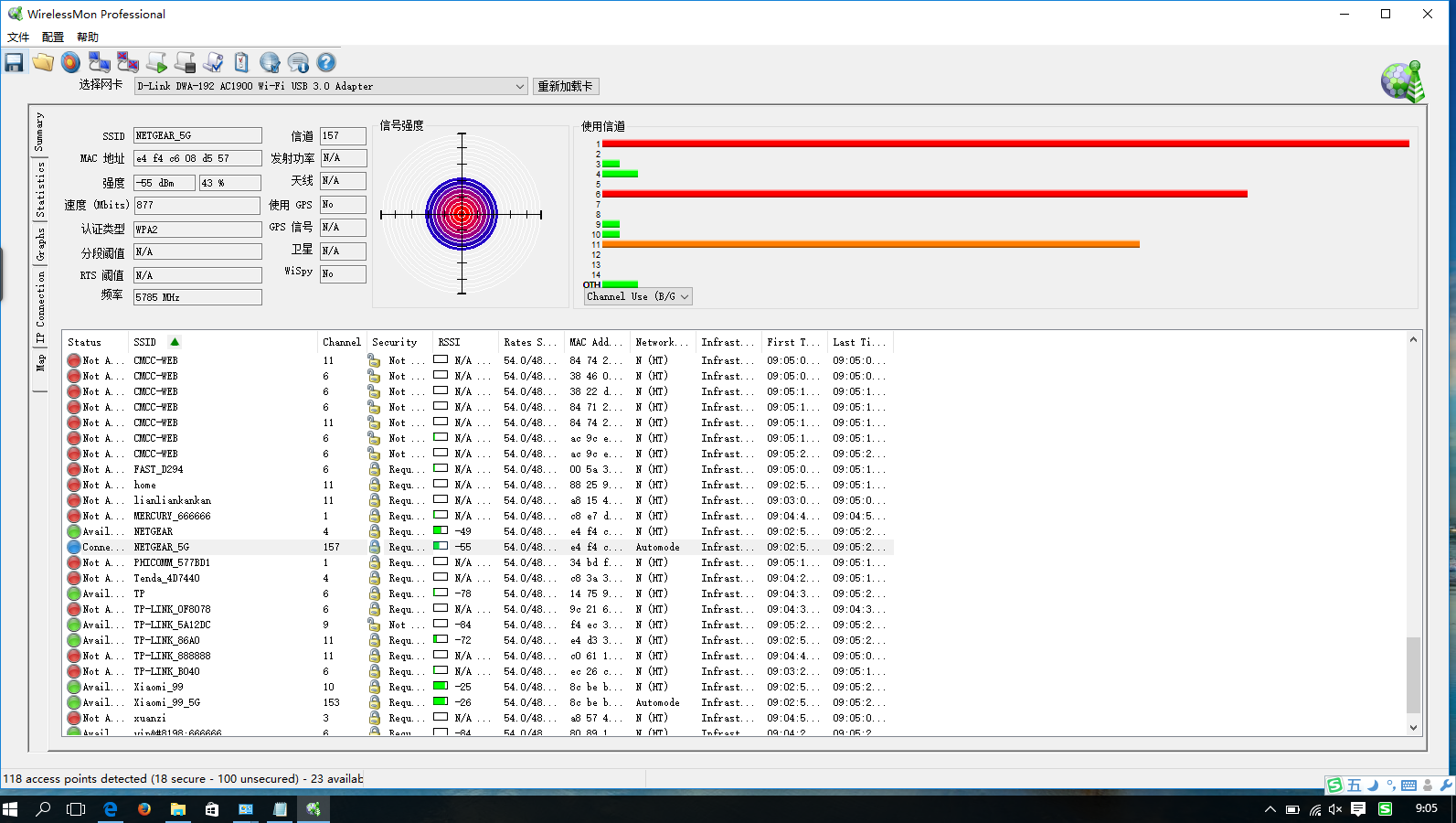The width and height of the screenshot is (1456, 823).
Task: Click the clipboard checklist toolbar icon
Action: tap(241, 62)
